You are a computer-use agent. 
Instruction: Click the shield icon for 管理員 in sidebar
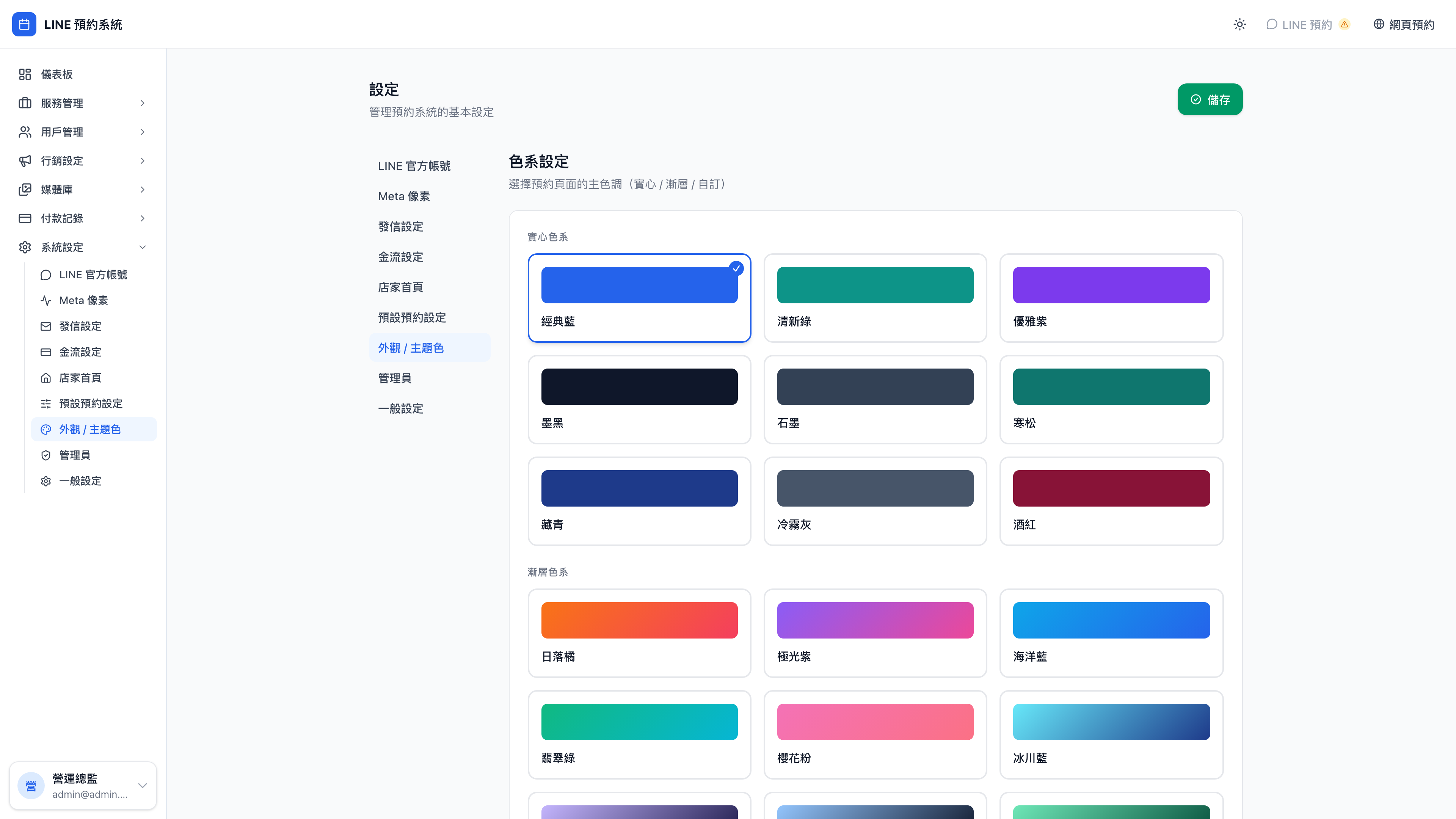coord(46,455)
